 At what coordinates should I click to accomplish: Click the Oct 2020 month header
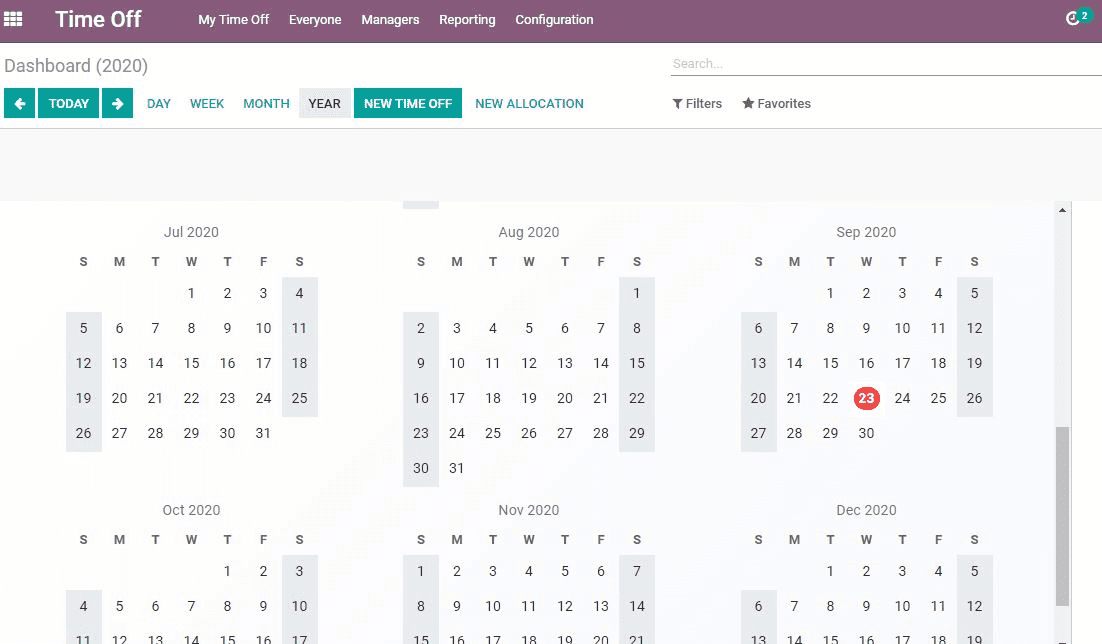tap(191, 510)
